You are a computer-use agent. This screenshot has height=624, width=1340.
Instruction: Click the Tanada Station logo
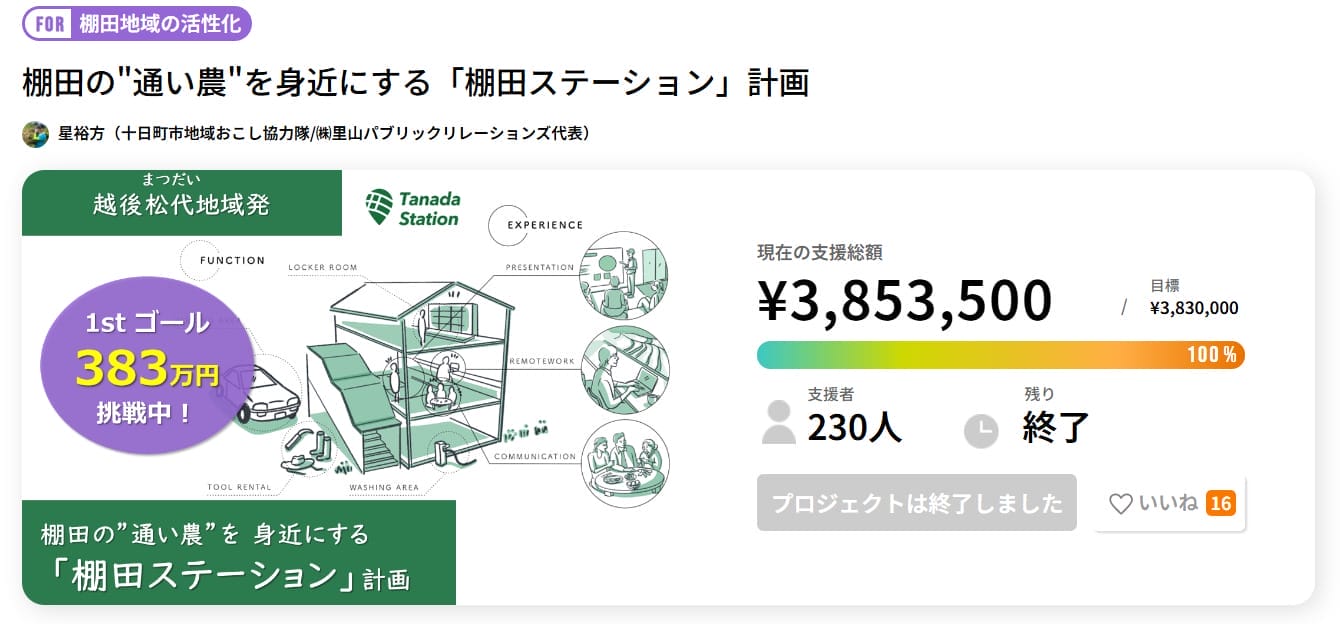pos(412,208)
